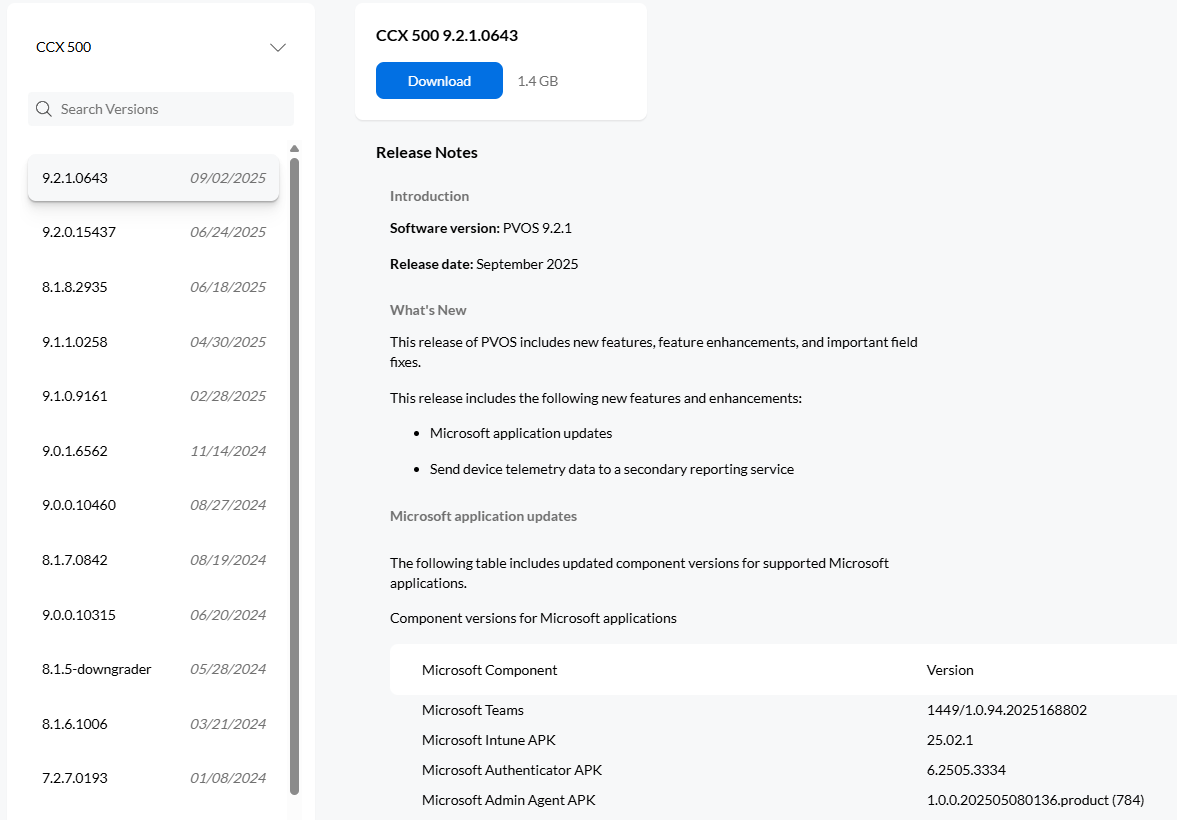Click the search magnifier icon
This screenshot has height=820, width=1177.
pos(43,108)
